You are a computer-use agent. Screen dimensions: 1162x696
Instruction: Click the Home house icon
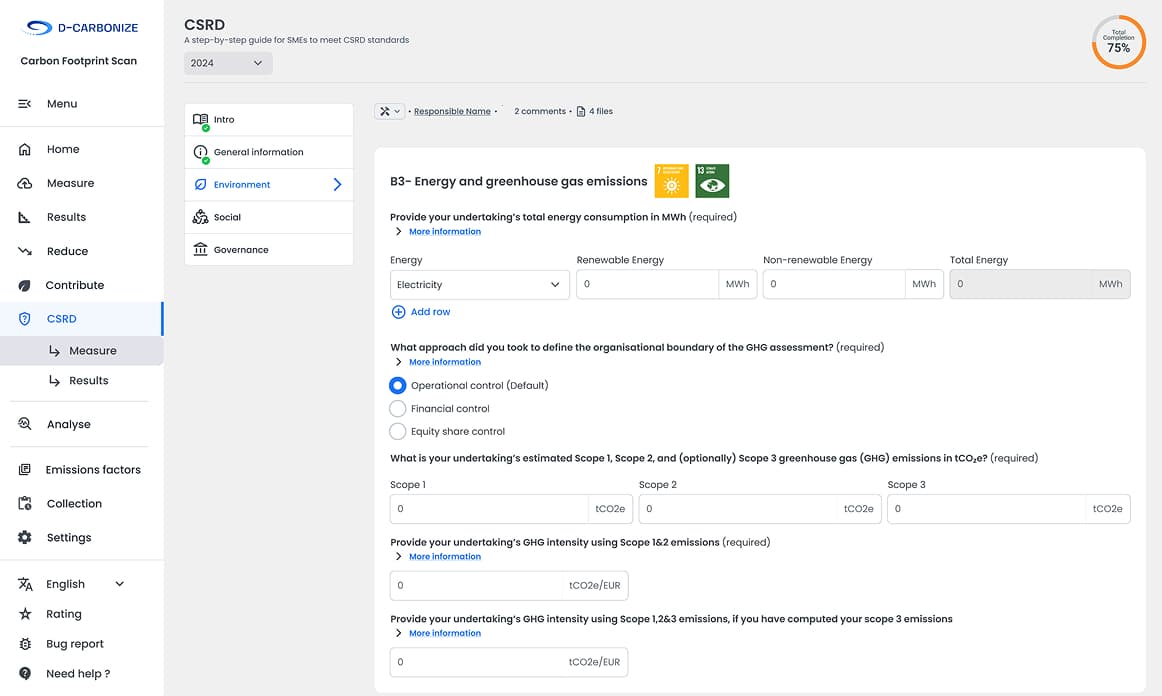point(25,149)
